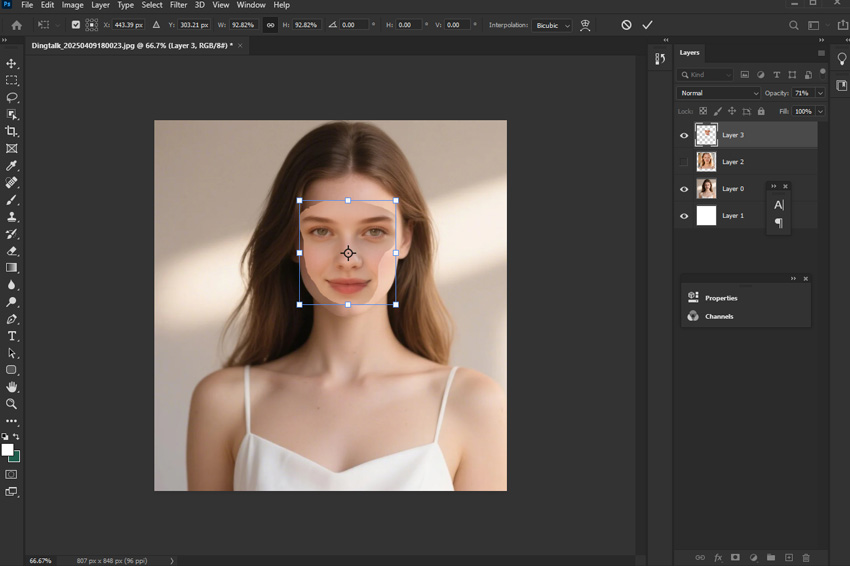Select the Dingtalk_20250409180023.jpg document tab
Screen dimensions: 850x566
tap(132, 46)
